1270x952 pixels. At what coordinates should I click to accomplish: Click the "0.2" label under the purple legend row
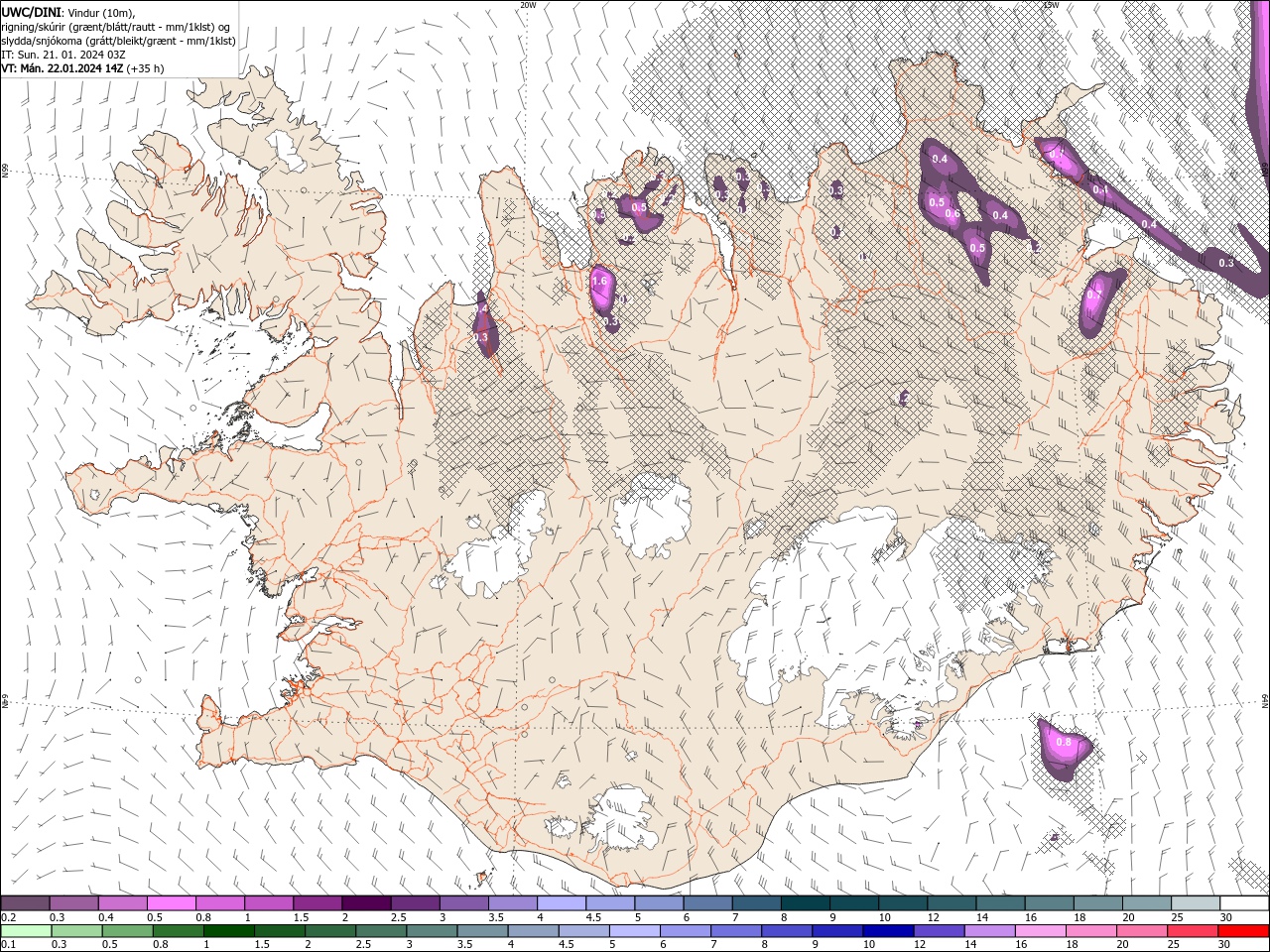pos(8,917)
